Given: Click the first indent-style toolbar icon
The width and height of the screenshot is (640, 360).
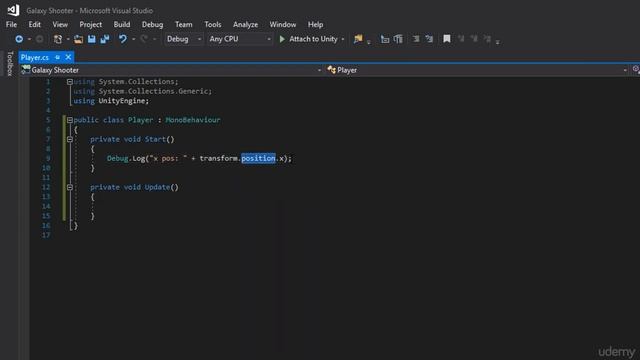Looking at the screenshot, I should [384, 39].
